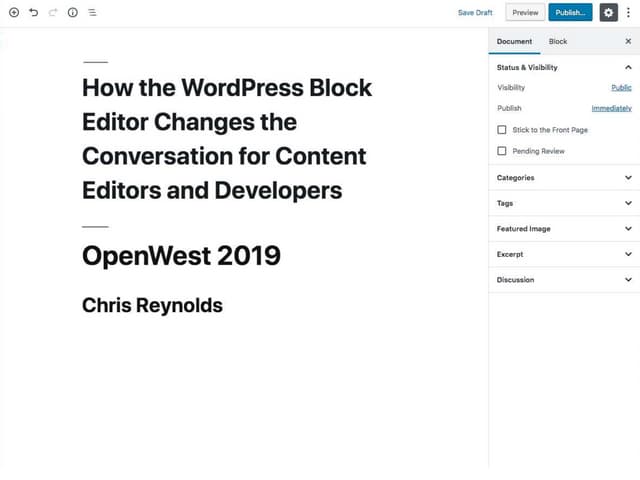Switch to the Block tab
The image size is (640, 480).
(558, 42)
